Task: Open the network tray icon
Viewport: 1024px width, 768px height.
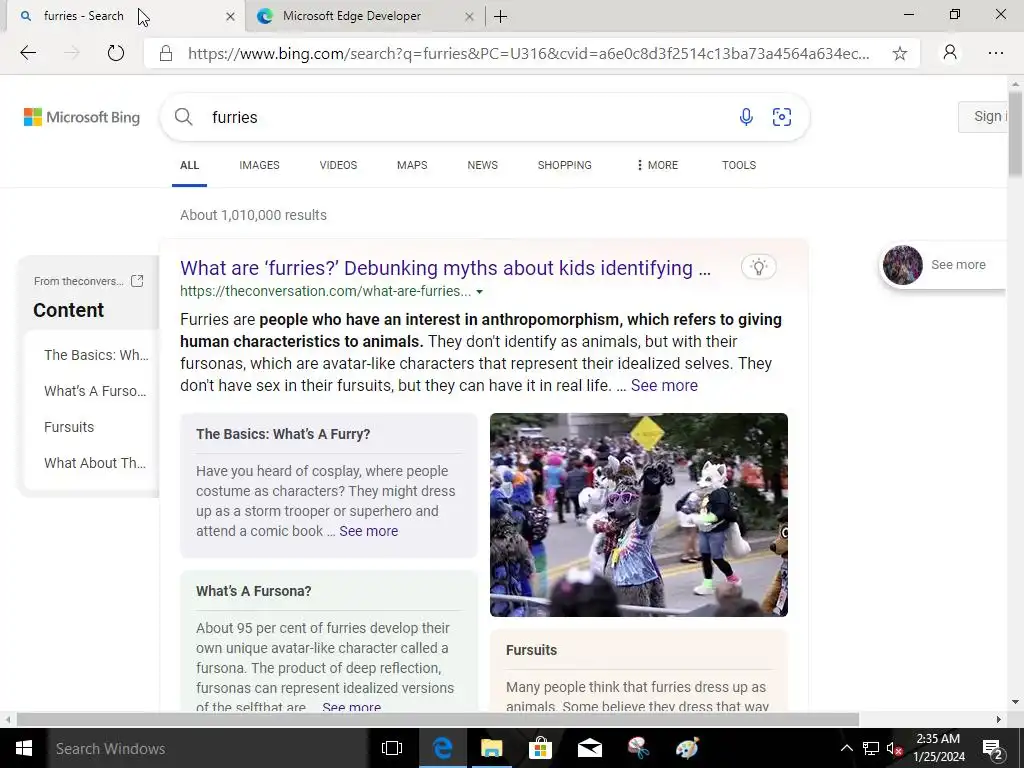Action: [x=871, y=748]
